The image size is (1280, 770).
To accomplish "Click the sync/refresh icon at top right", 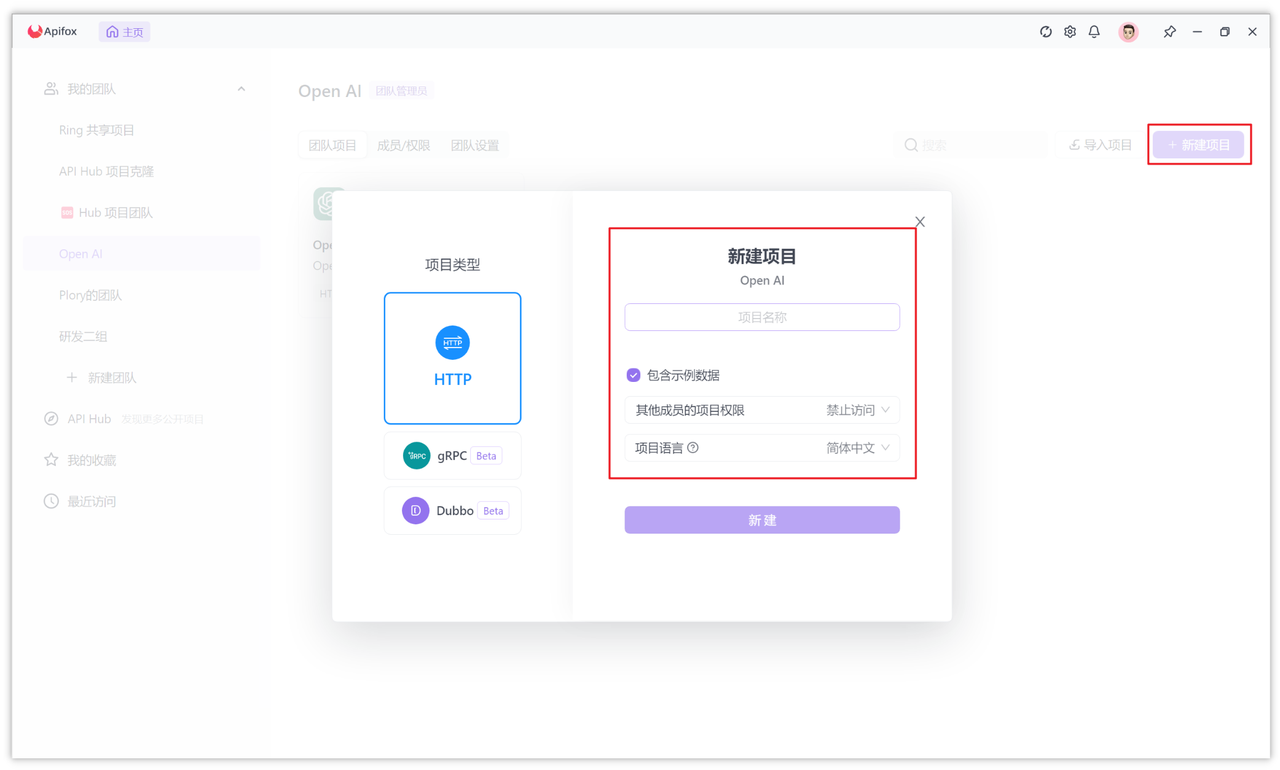I will [x=1045, y=31].
